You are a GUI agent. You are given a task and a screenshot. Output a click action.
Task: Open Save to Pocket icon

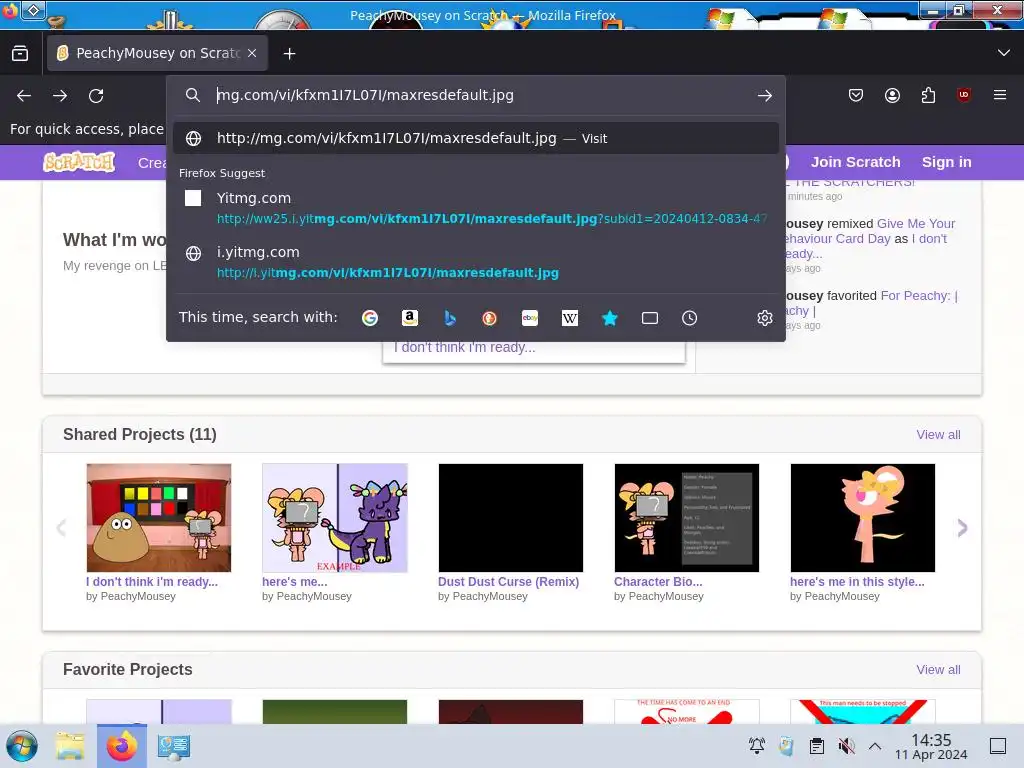pyautogui.click(x=856, y=95)
